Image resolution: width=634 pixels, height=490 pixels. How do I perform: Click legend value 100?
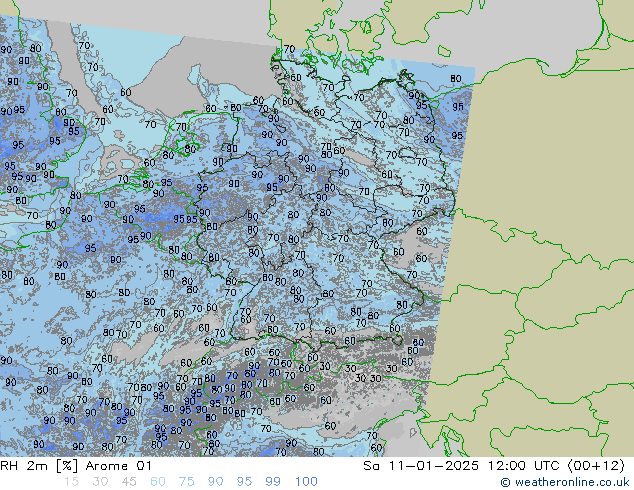(306, 482)
